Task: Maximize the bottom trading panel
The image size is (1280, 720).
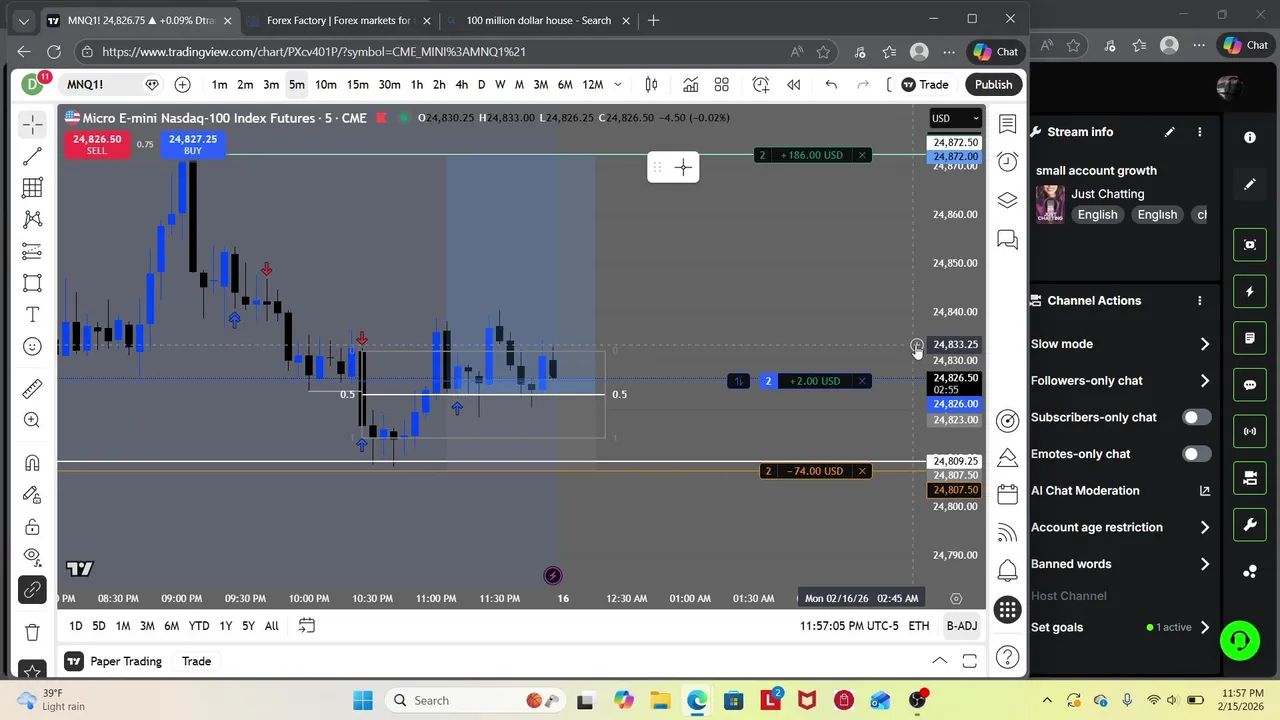Action: [x=969, y=661]
